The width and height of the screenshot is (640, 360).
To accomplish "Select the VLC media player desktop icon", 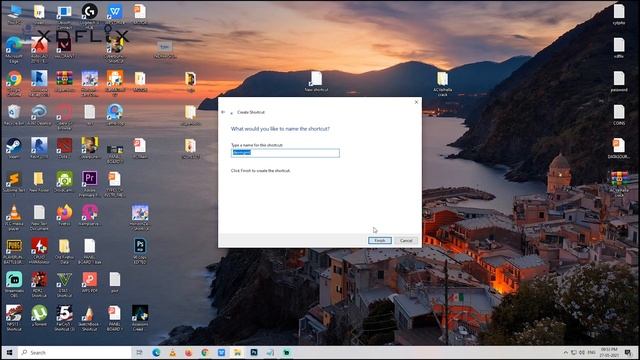I will point(14,217).
